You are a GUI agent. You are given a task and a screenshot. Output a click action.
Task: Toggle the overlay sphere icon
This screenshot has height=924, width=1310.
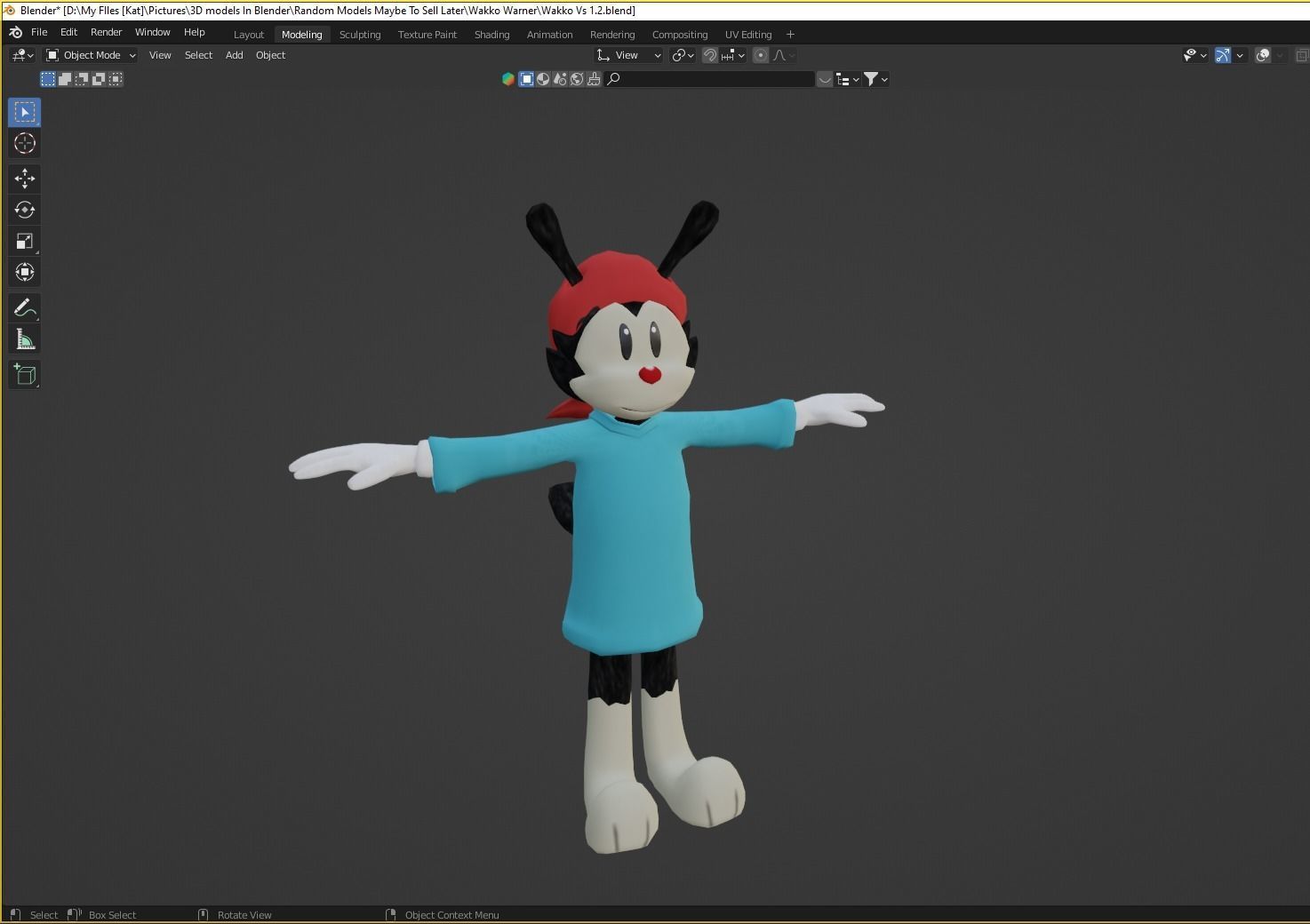1263,55
